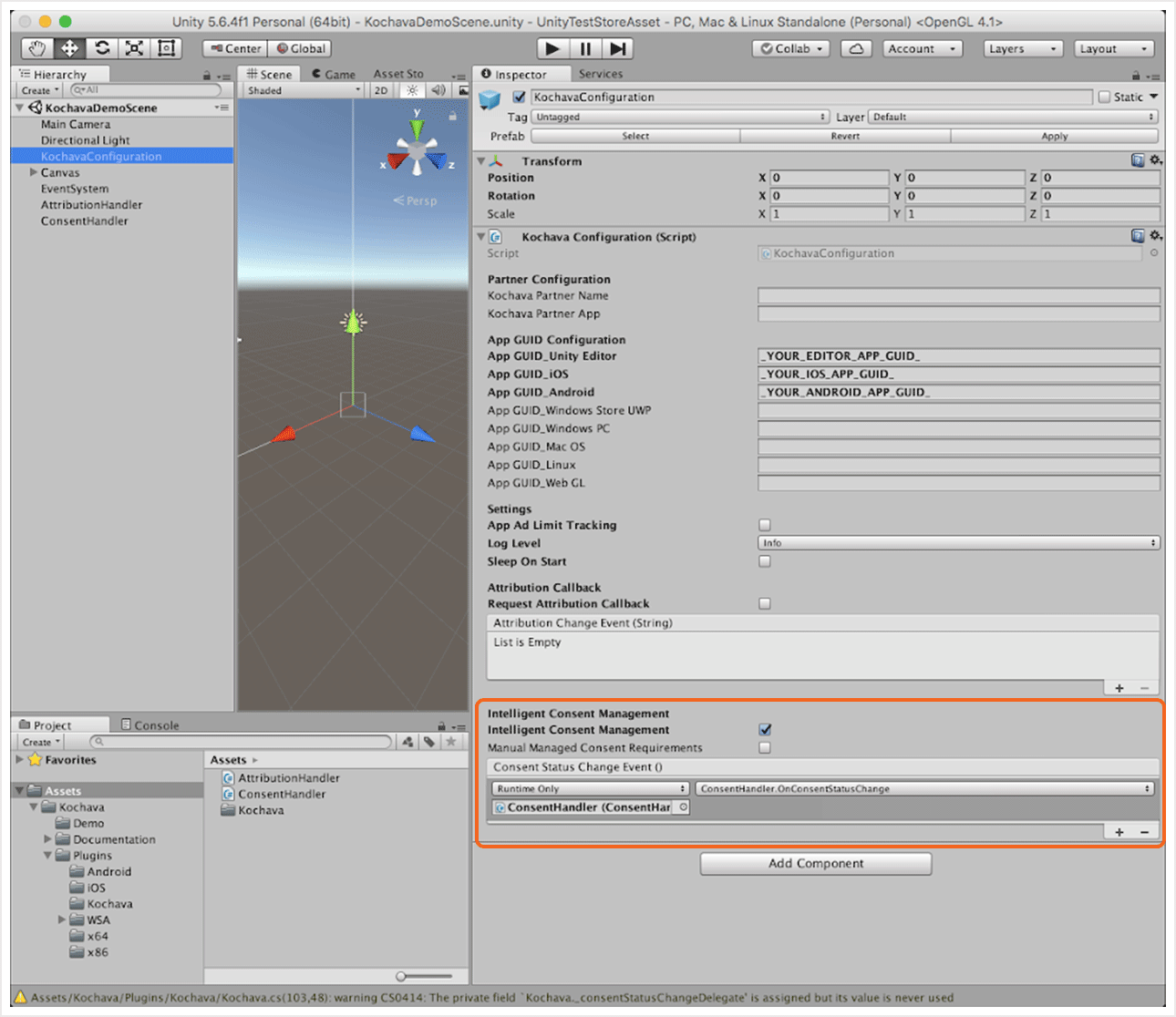
Task: Select the Rect transform tool
Action: tap(166, 48)
